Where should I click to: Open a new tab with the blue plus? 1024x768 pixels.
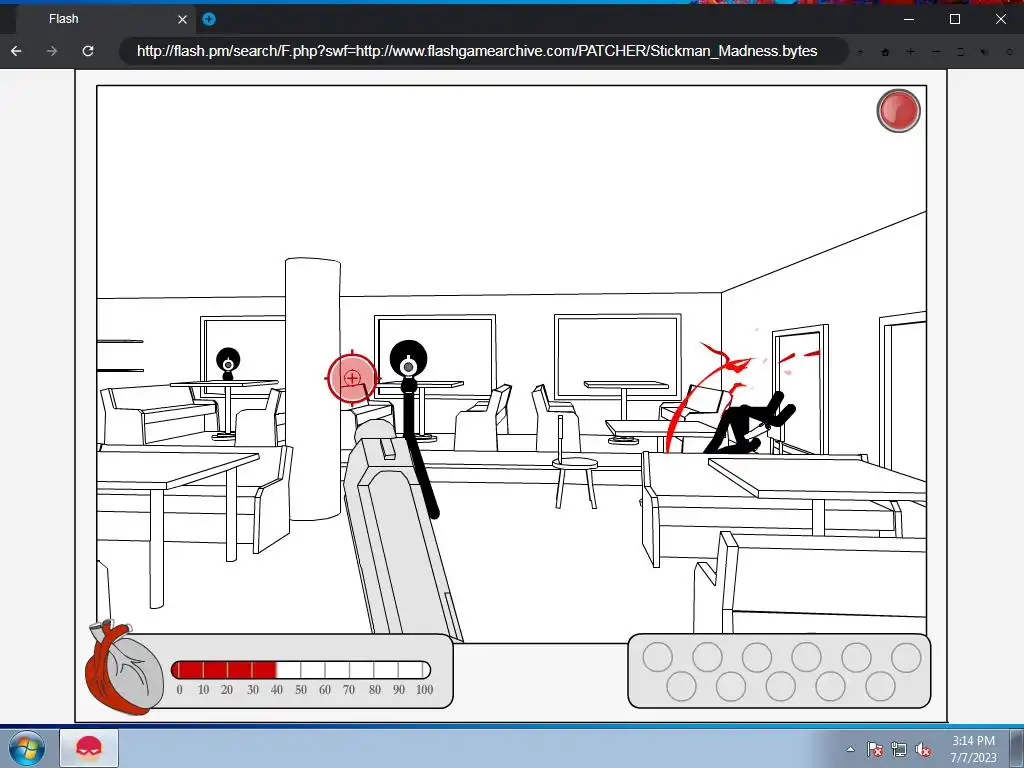[209, 19]
